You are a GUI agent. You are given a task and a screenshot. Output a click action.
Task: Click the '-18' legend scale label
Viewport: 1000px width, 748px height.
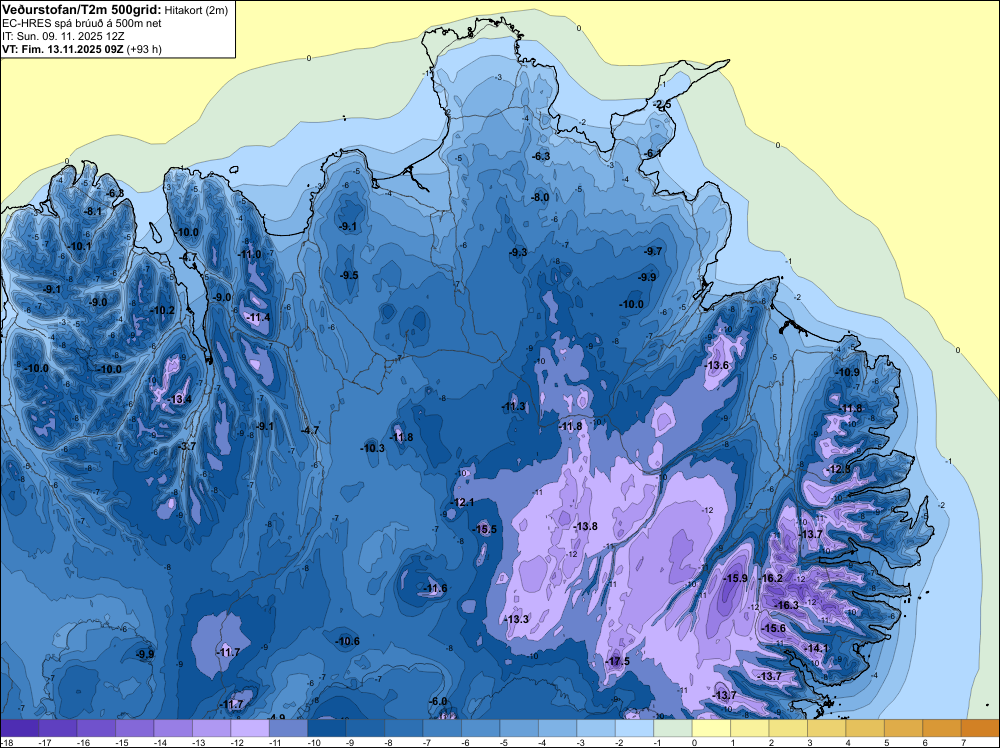tap(6, 742)
